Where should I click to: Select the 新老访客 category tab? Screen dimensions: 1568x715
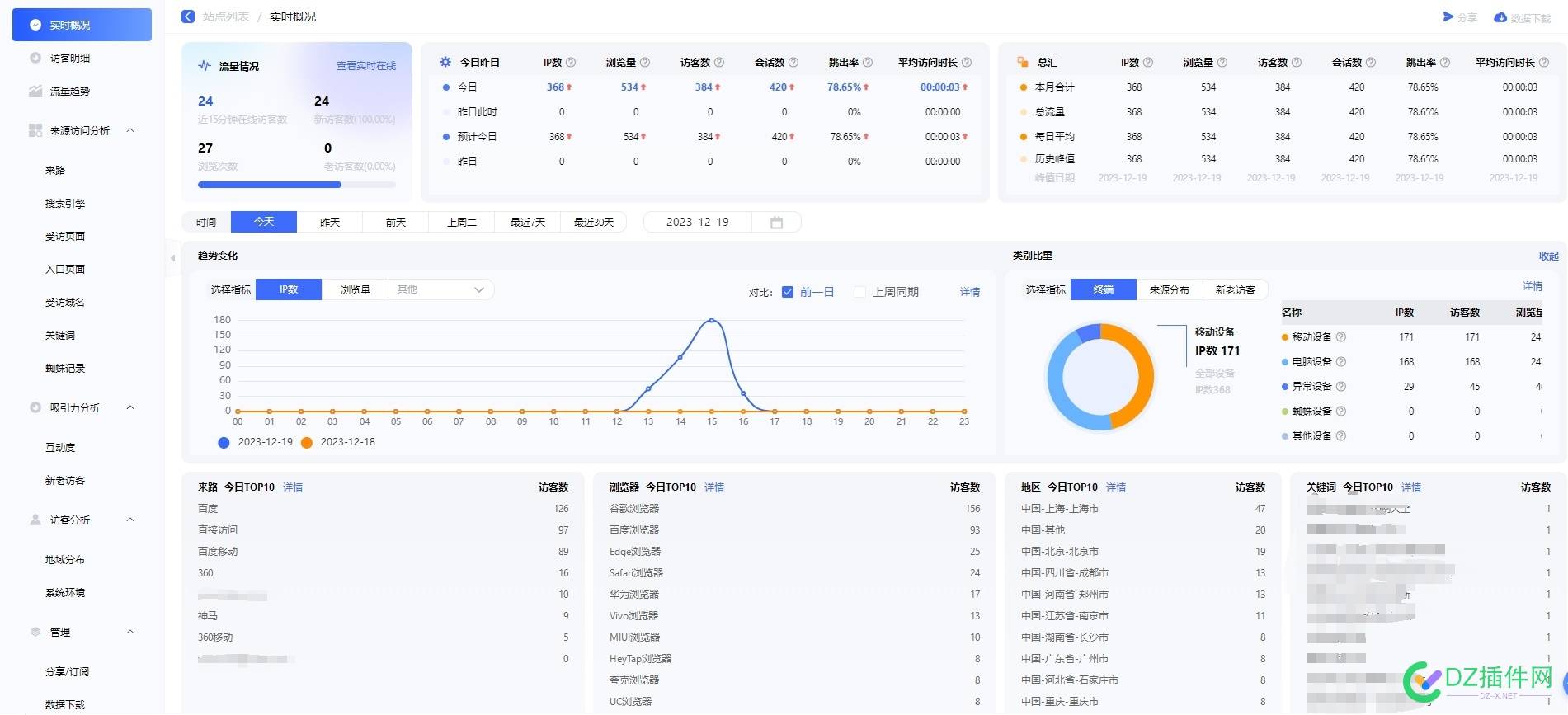[x=1236, y=289]
